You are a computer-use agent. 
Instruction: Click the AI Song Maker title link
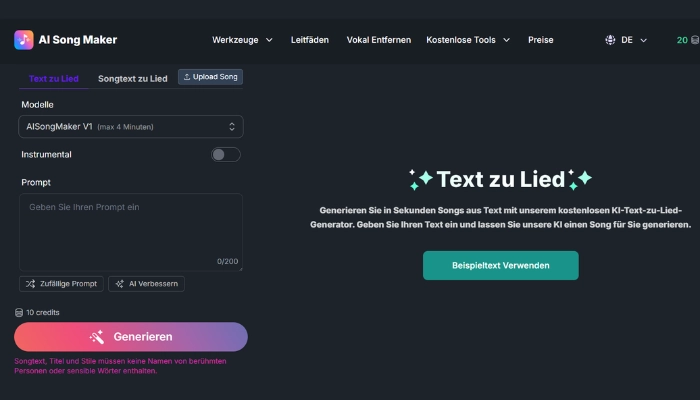pyautogui.click(x=78, y=40)
